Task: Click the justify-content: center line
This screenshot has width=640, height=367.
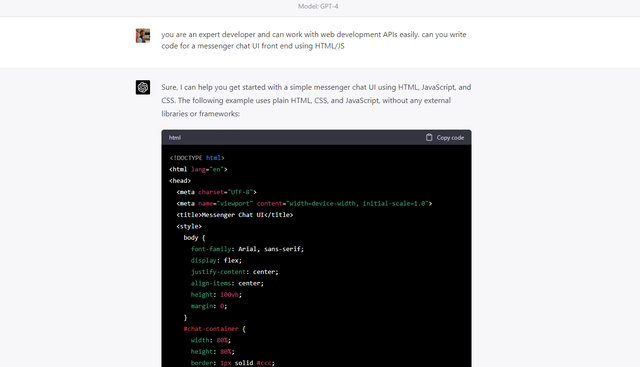Action: point(235,272)
